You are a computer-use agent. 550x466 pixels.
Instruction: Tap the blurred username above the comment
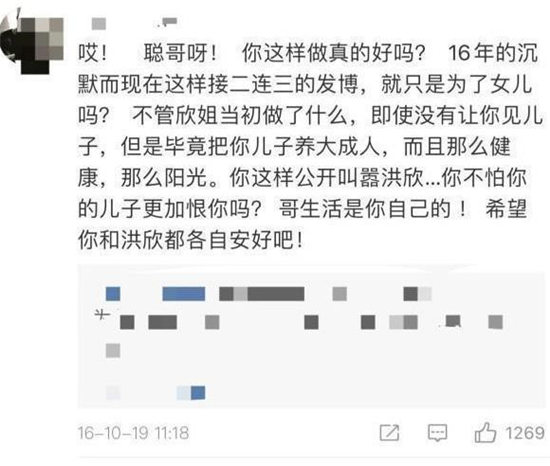(x=99, y=24)
